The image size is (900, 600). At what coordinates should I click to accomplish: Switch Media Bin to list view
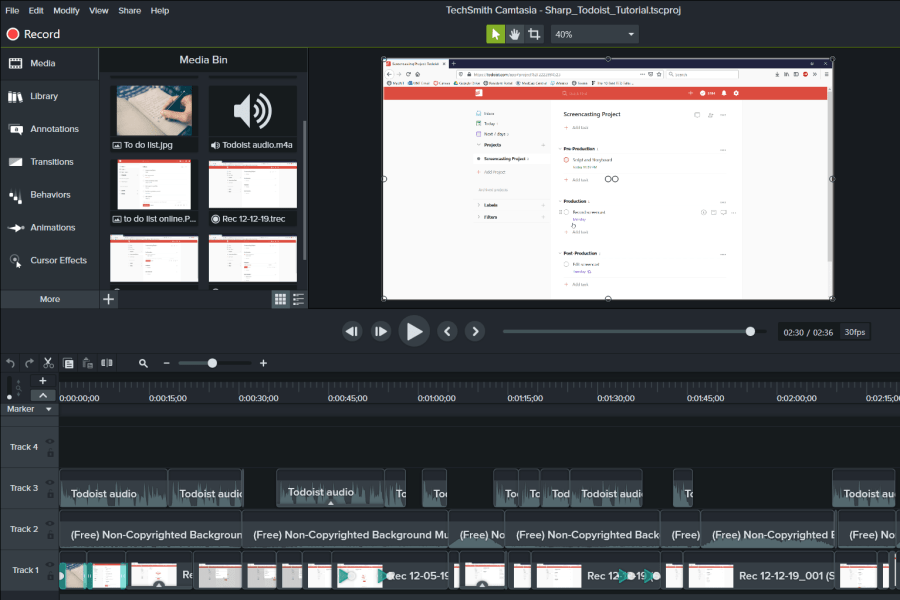[298, 299]
